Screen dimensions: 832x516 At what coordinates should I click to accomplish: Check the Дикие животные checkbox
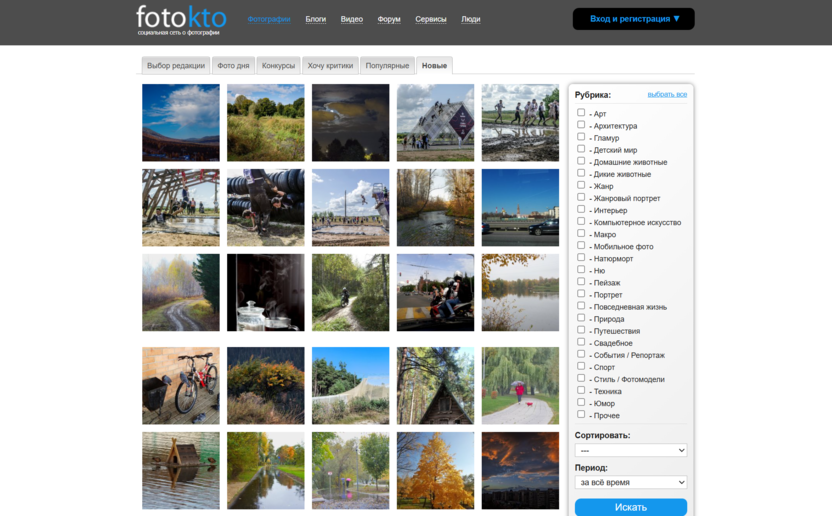click(581, 173)
